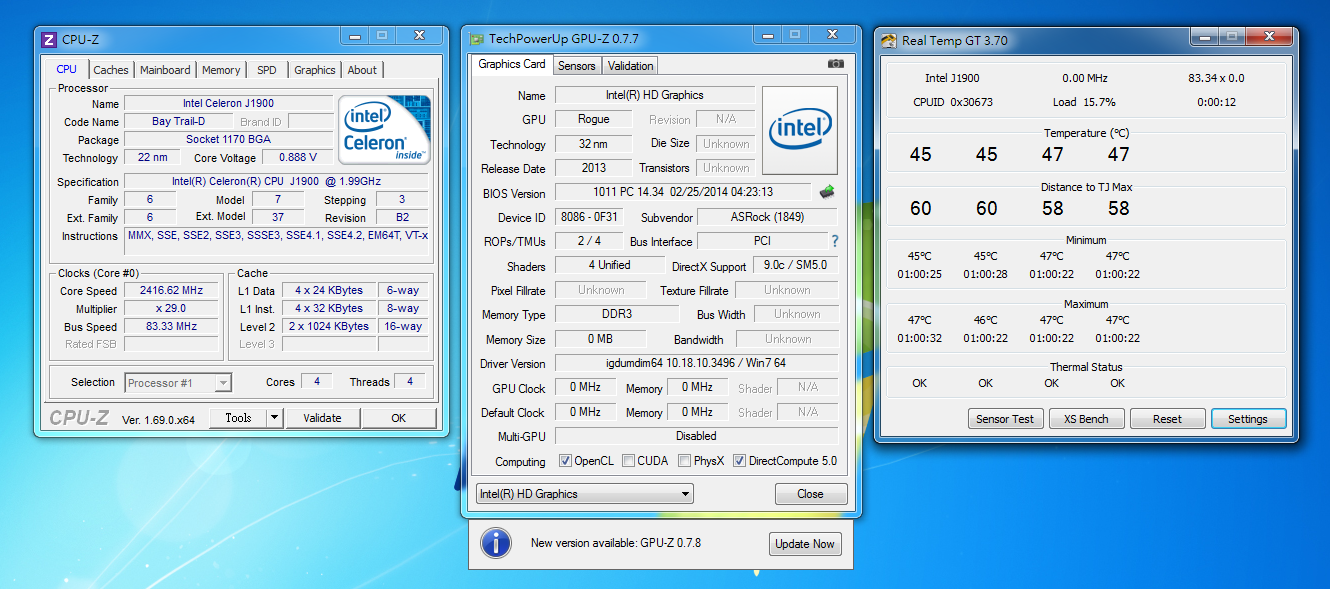Screen dimensions: 1330x589
Task: Toggle the OpenCL checkbox
Action: pyautogui.click(x=565, y=461)
